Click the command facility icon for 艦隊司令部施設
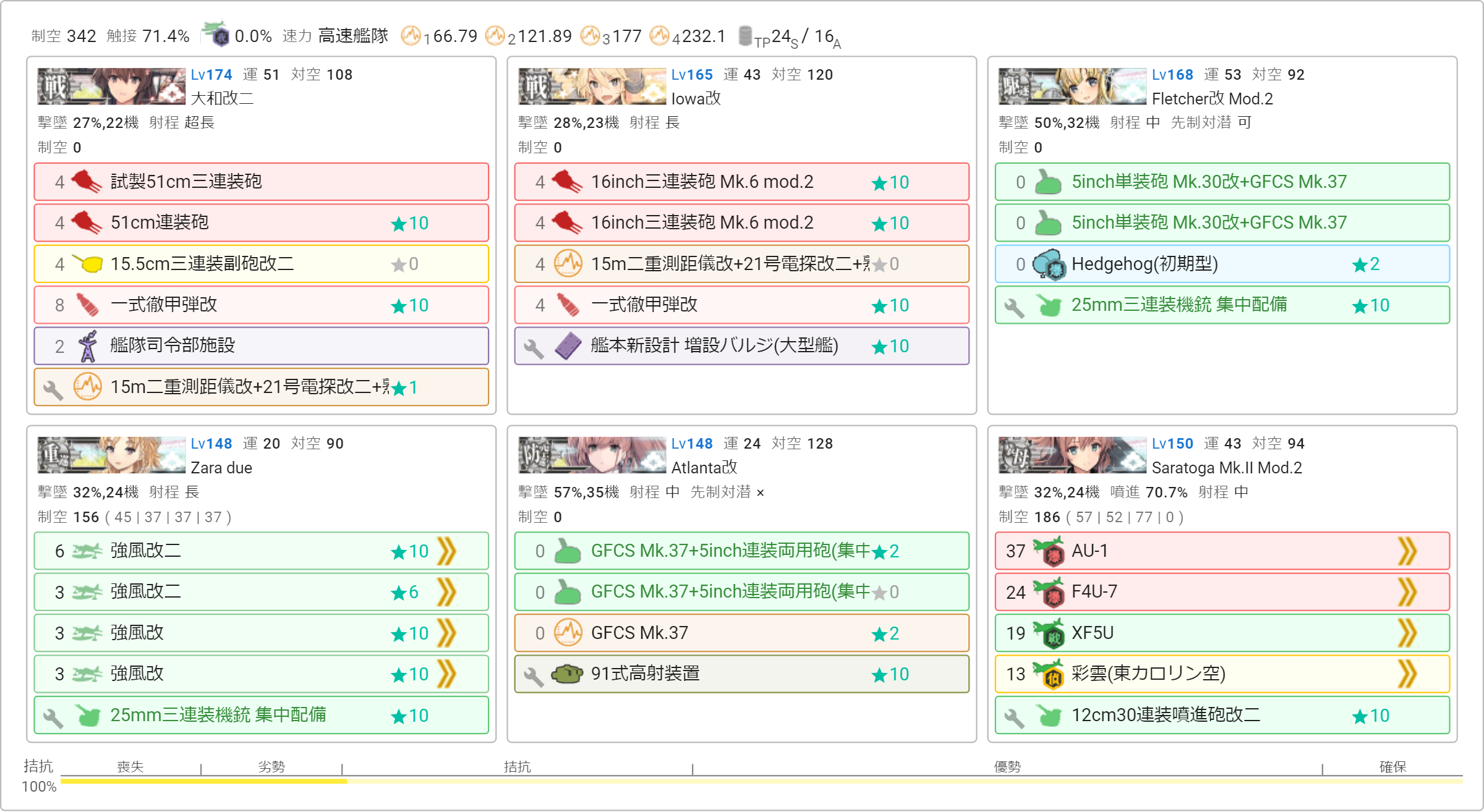The width and height of the screenshot is (1484, 812). click(x=87, y=346)
